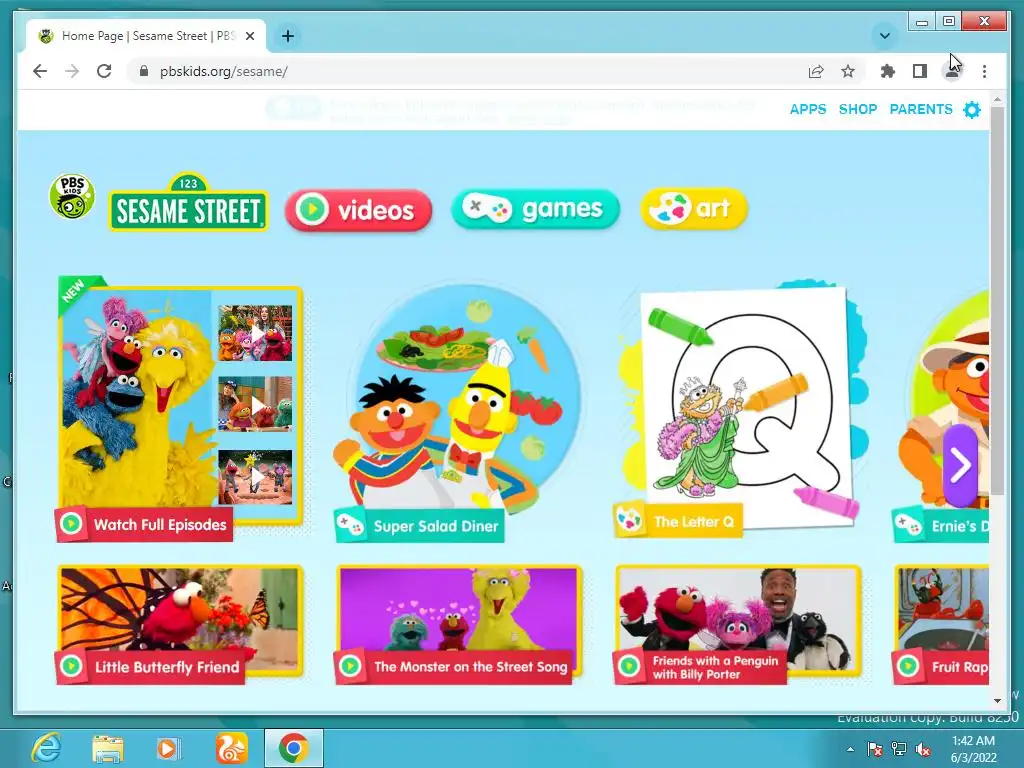
Task: Open Ernie's game card at right edge
Action: point(941,415)
